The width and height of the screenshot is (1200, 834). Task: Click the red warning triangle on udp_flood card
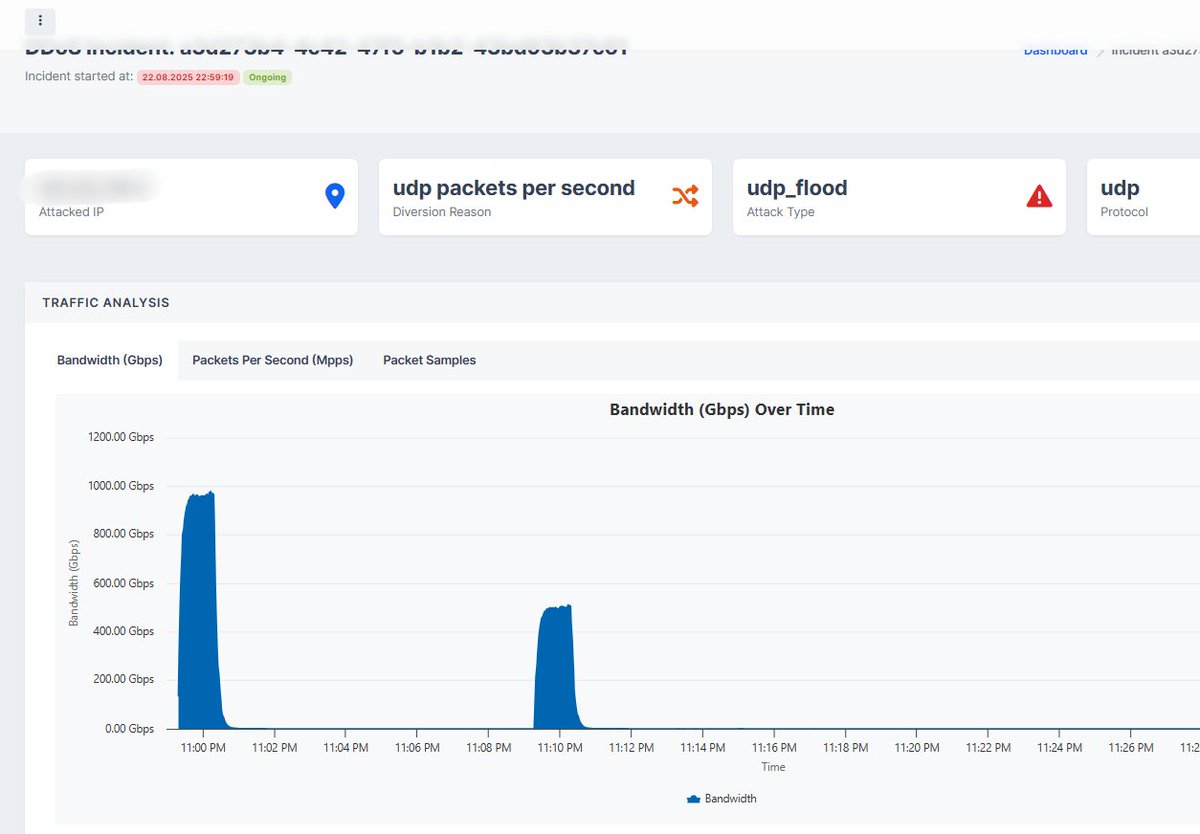tap(1040, 196)
